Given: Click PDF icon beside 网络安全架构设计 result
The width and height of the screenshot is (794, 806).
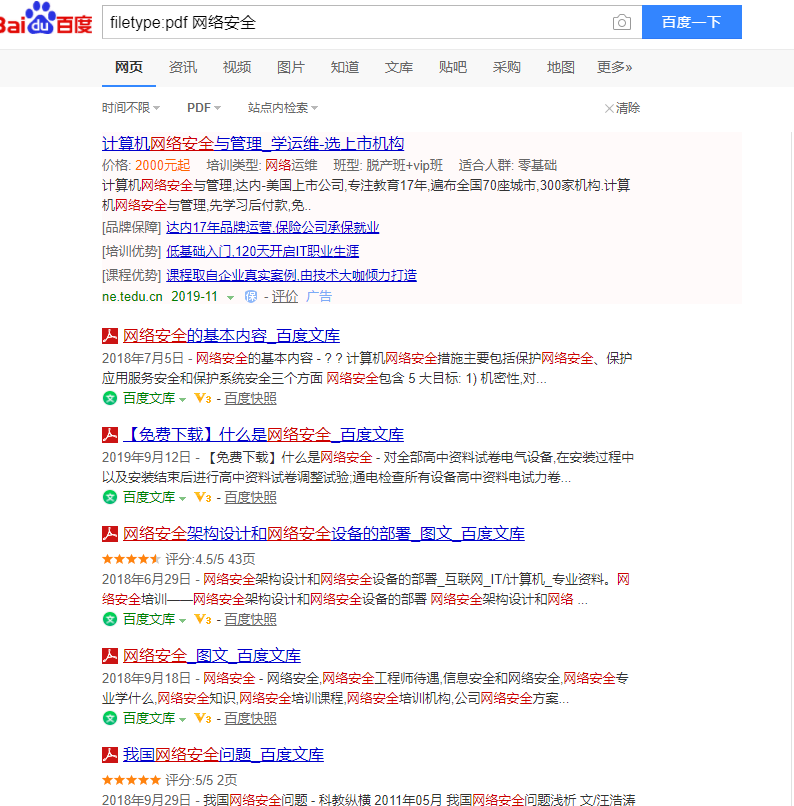Looking at the screenshot, I should [x=110, y=534].
